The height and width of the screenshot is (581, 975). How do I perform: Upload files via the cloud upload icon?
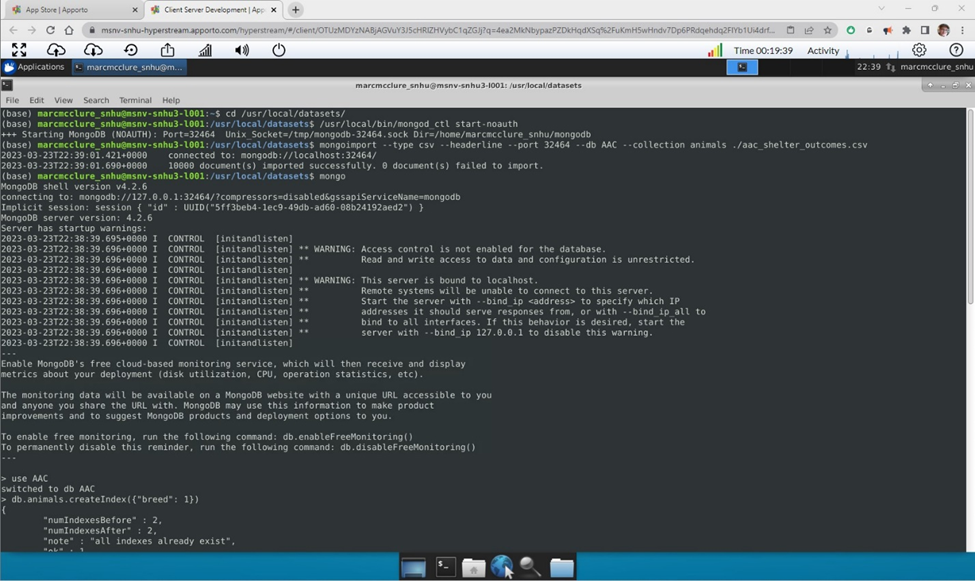click(55, 48)
